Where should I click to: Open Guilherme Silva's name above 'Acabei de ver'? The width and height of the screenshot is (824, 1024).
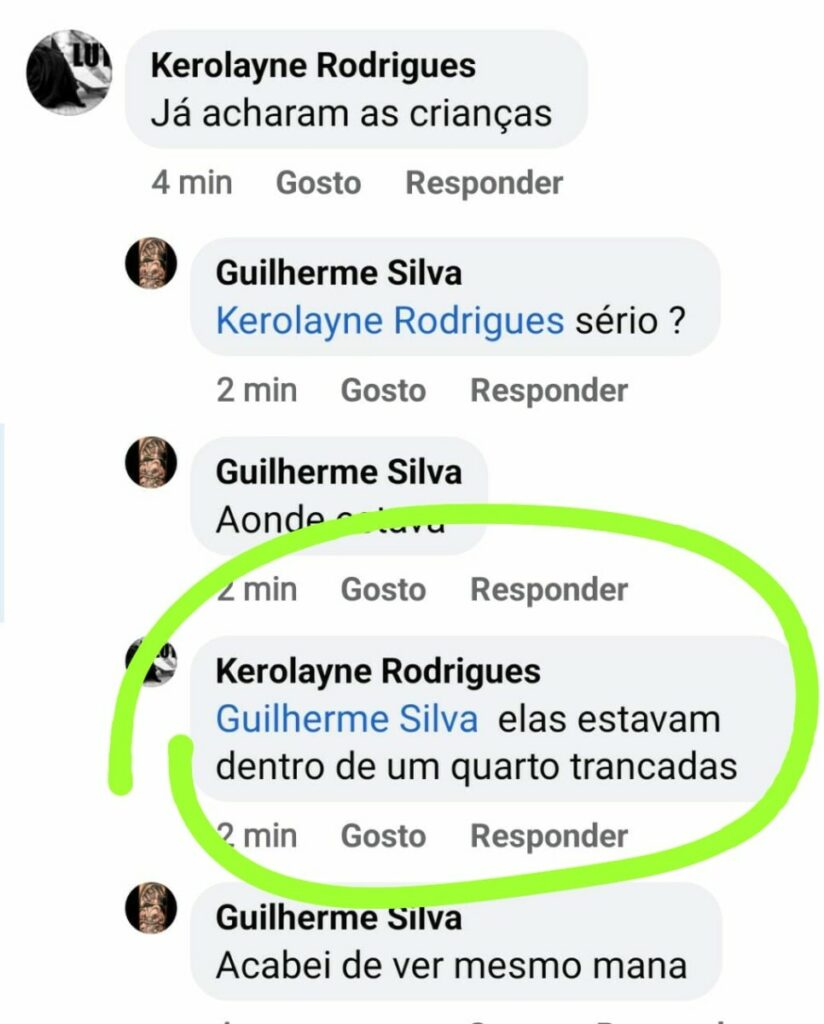tap(339, 918)
